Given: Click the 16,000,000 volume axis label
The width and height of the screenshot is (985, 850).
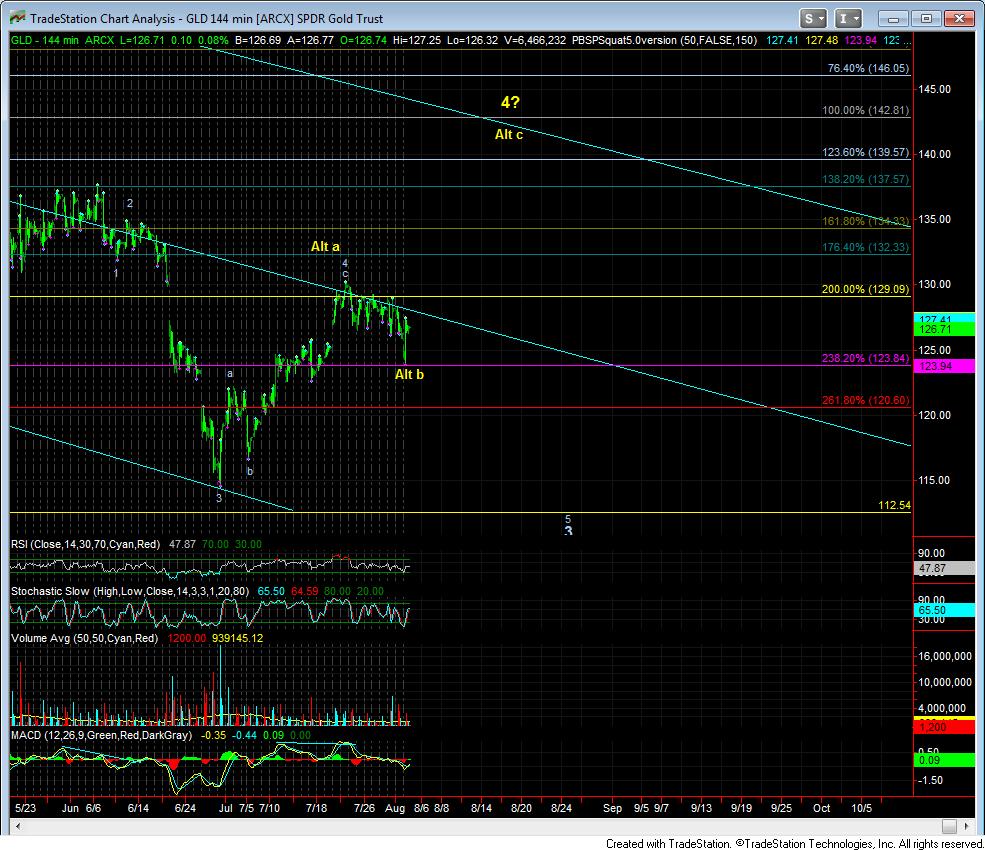Looking at the screenshot, I should coord(945,657).
